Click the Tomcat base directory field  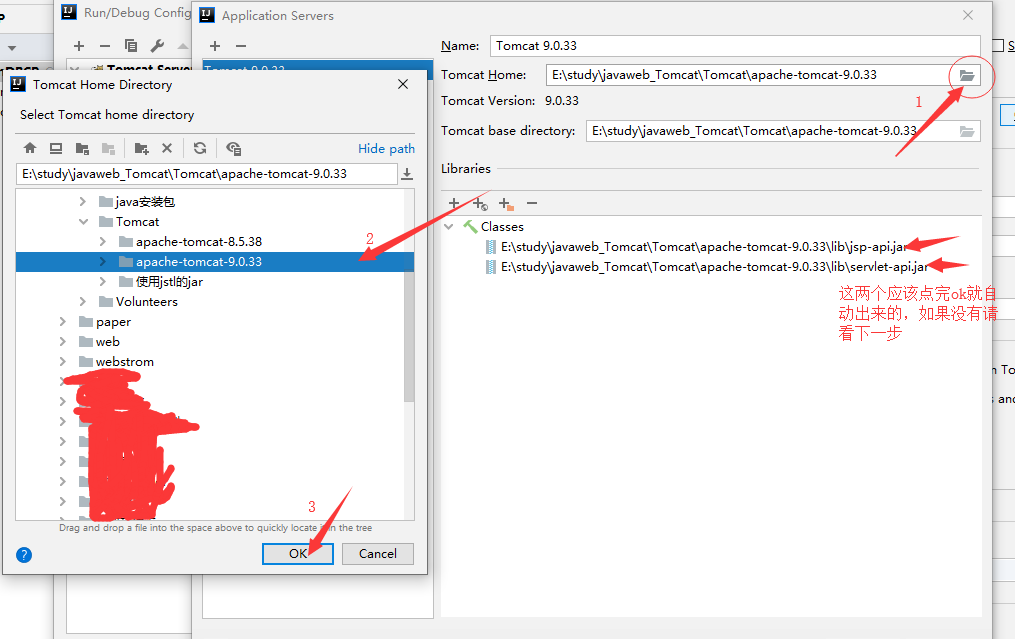point(770,131)
